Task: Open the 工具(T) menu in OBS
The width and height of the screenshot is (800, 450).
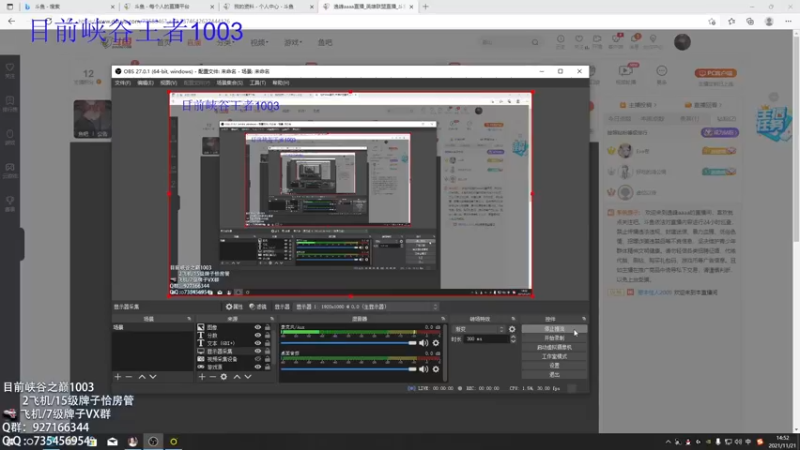Action: point(258,83)
